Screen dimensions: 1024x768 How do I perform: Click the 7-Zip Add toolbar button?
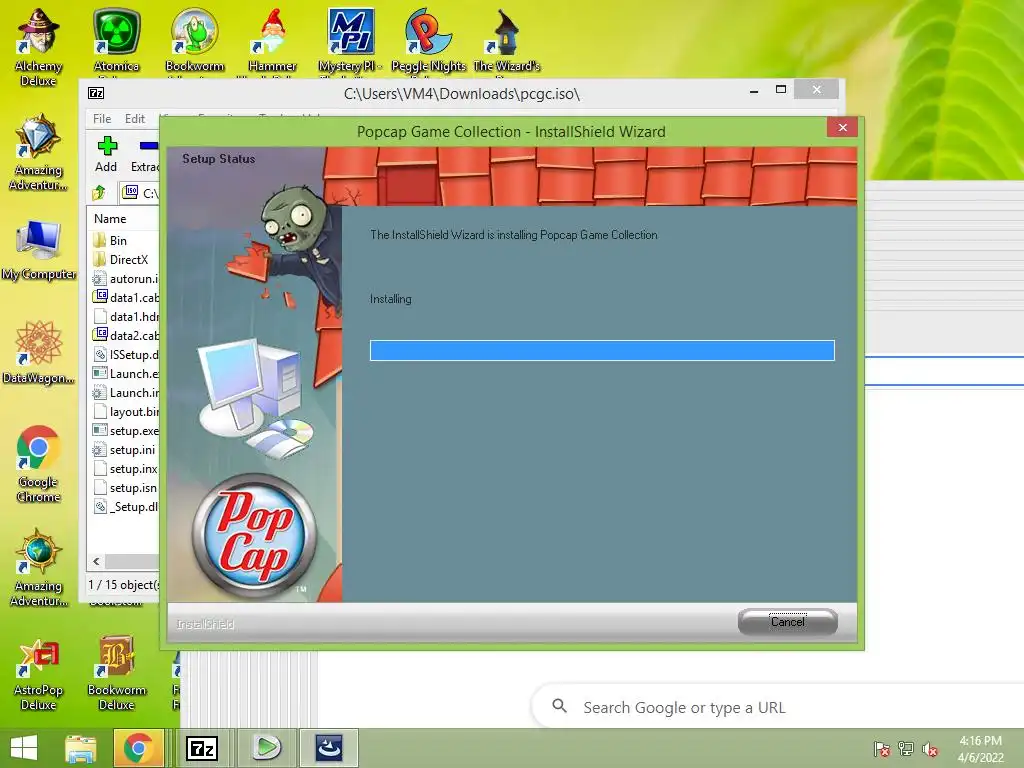pyautogui.click(x=106, y=154)
